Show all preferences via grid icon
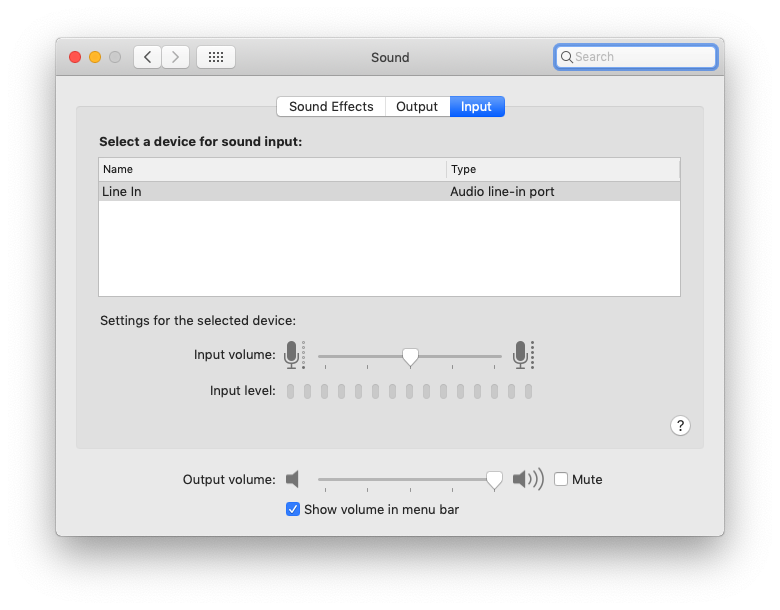The height and width of the screenshot is (610, 780). [x=215, y=57]
